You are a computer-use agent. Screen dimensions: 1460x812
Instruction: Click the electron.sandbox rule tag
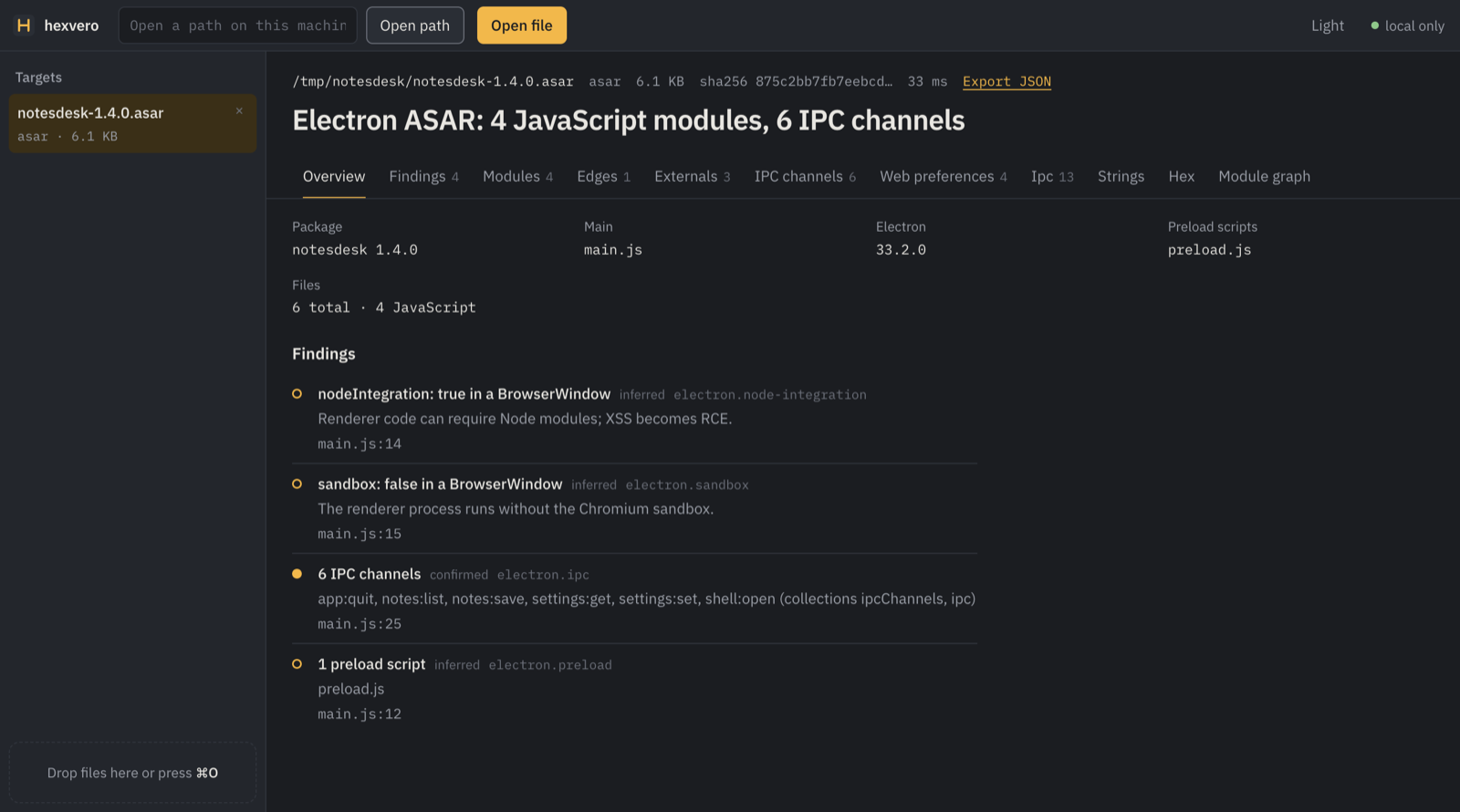coord(687,485)
